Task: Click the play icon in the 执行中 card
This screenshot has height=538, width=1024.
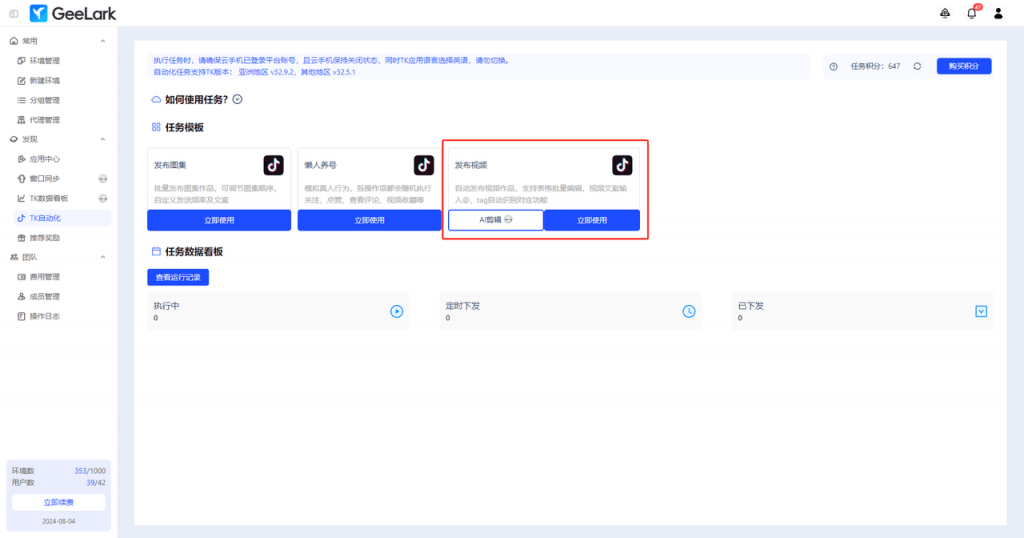Action: 396,311
